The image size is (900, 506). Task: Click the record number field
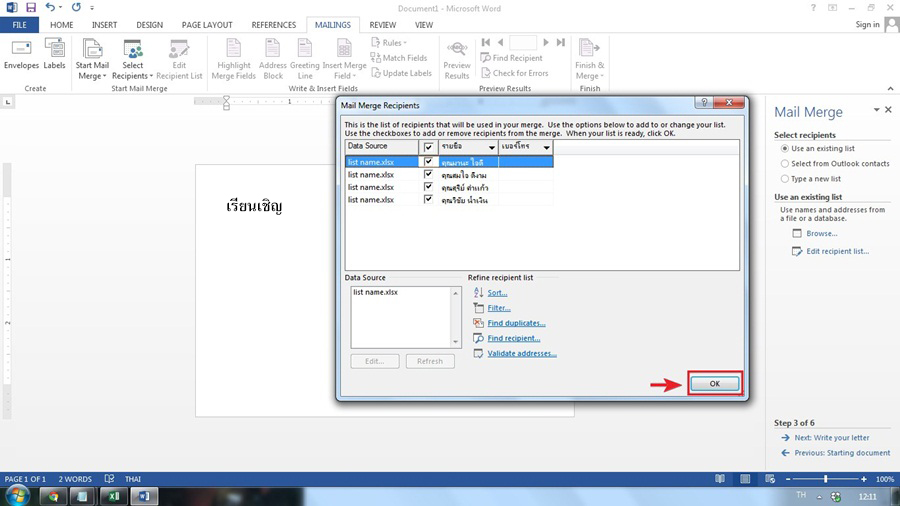523,42
